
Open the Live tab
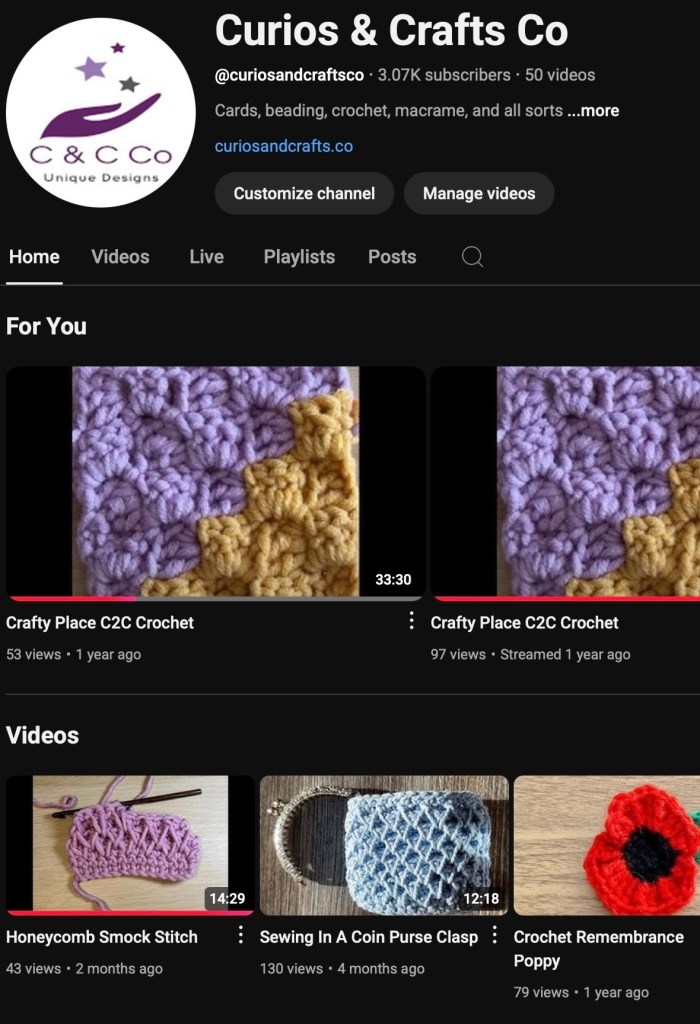tap(206, 257)
